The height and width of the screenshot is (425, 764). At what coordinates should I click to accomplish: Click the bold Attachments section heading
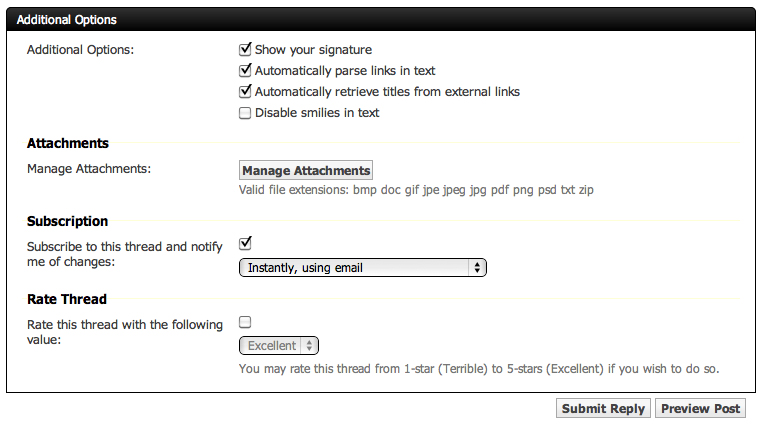coord(68,143)
